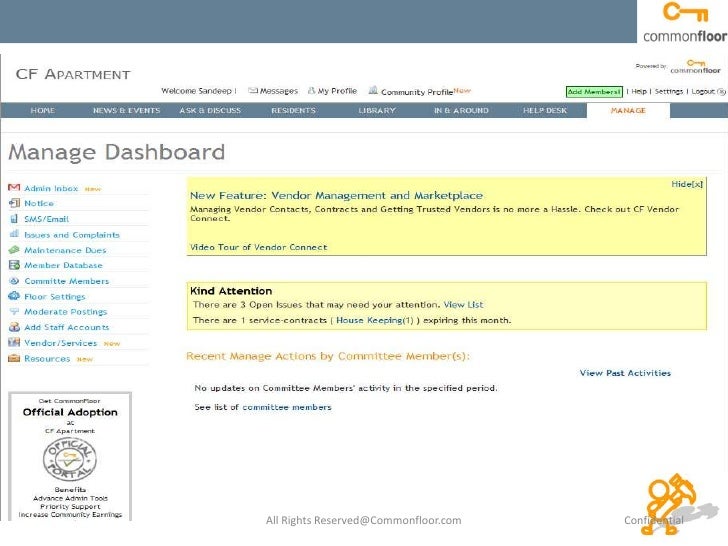
Task: Open Issues and Complaints link
Action: (x=72, y=235)
